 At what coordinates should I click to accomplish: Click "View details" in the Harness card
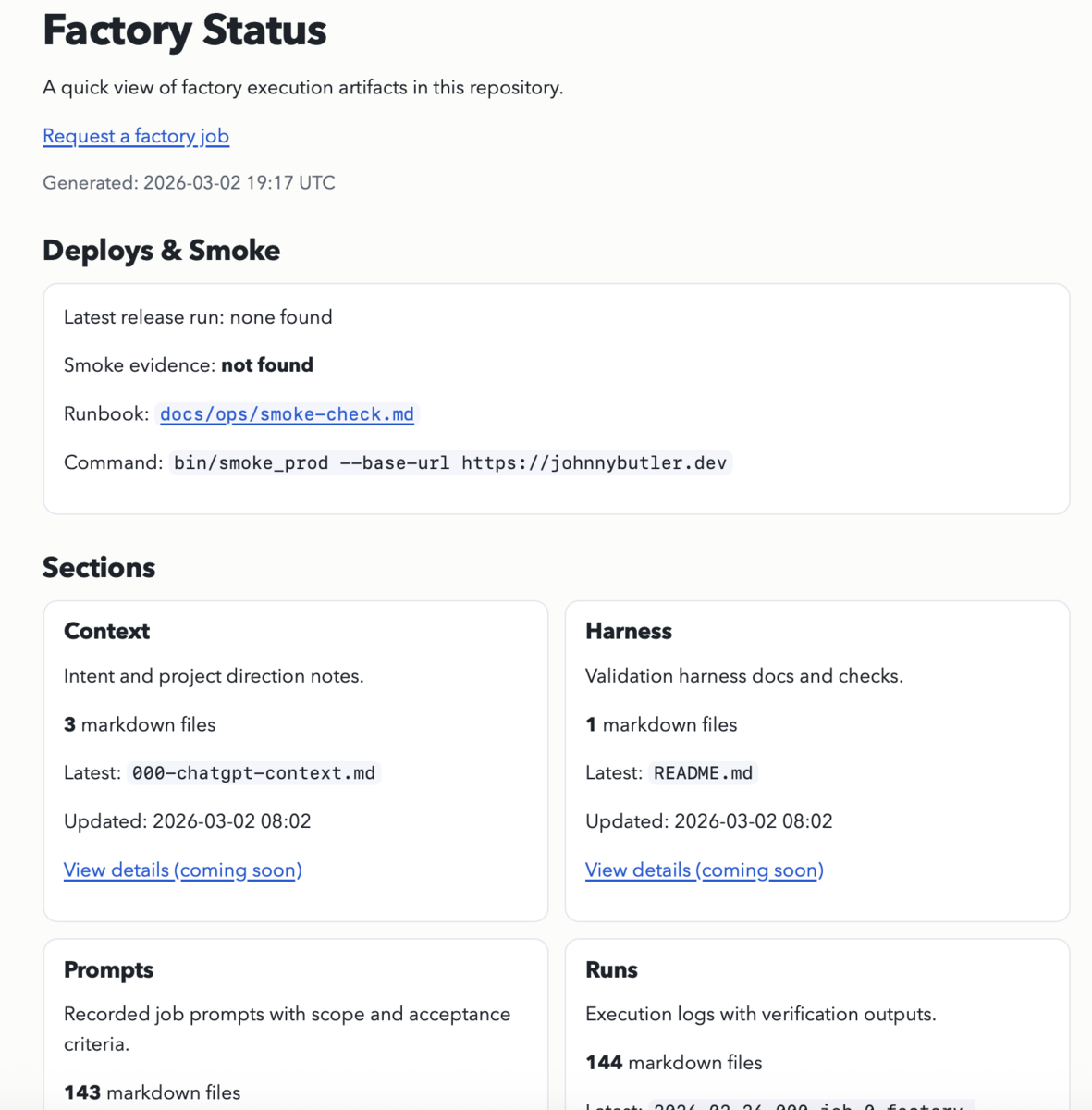coord(704,870)
